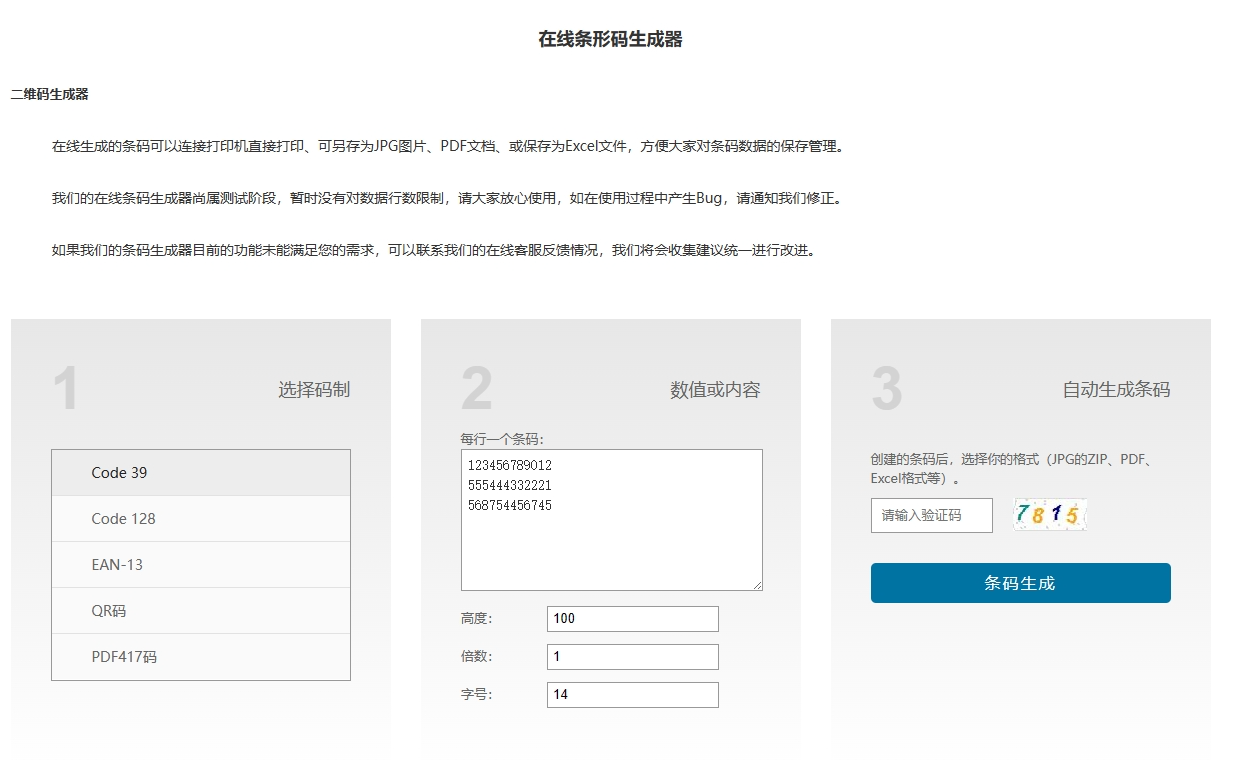
Task: Choose Code 128 from the code list
Action: tap(200, 519)
